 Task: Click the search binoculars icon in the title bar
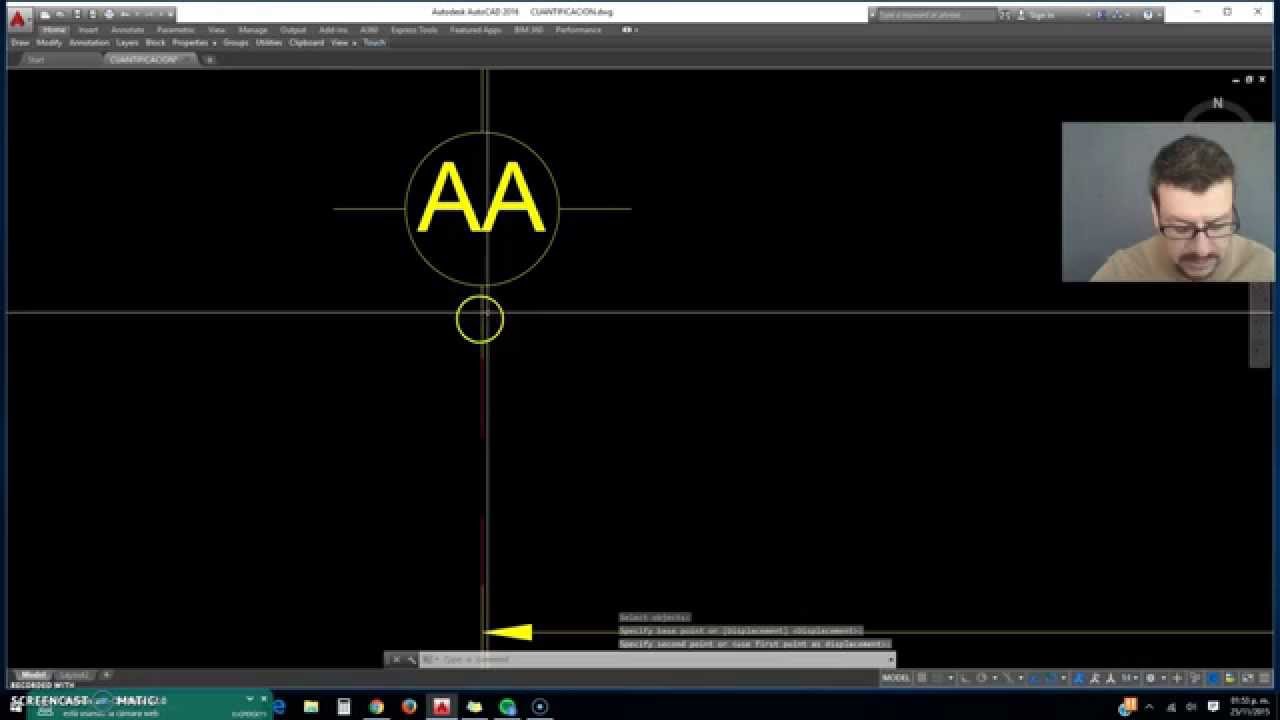click(x=1005, y=15)
